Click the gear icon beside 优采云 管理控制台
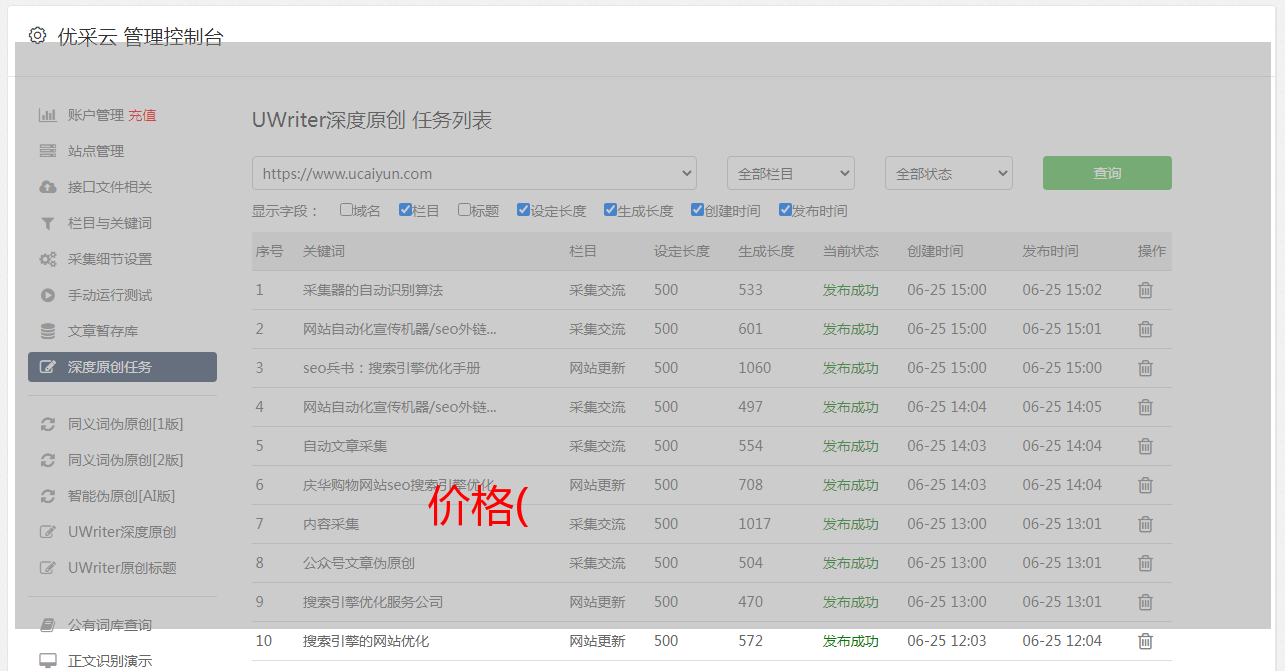Image resolution: width=1285 pixels, height=671 pixels. 37,36
